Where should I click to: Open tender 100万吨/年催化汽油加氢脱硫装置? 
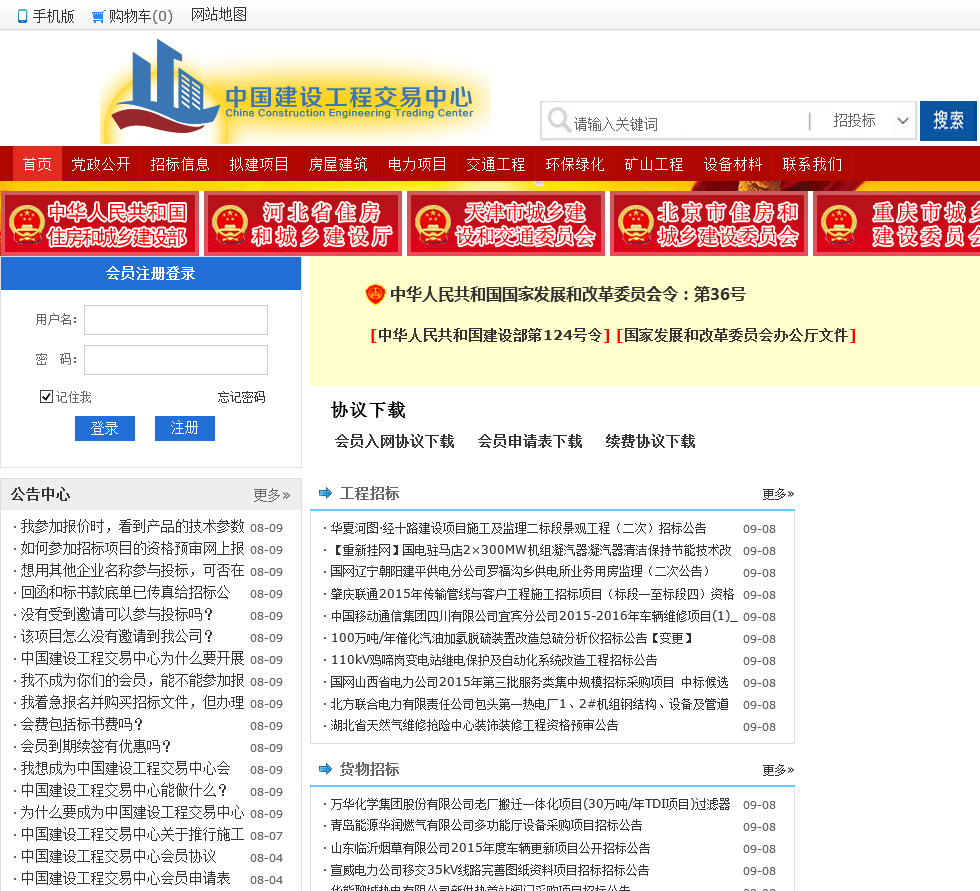[512, 638]
